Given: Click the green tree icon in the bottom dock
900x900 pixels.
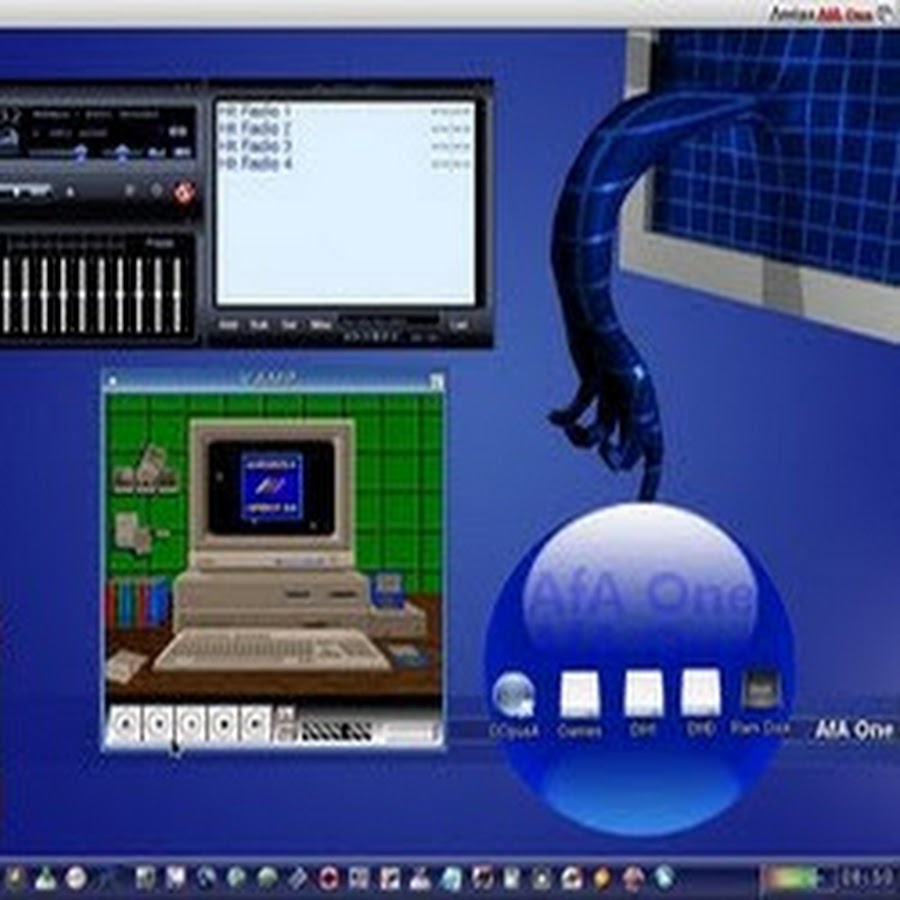Looking at the screenshot, I should coord(45,878).
